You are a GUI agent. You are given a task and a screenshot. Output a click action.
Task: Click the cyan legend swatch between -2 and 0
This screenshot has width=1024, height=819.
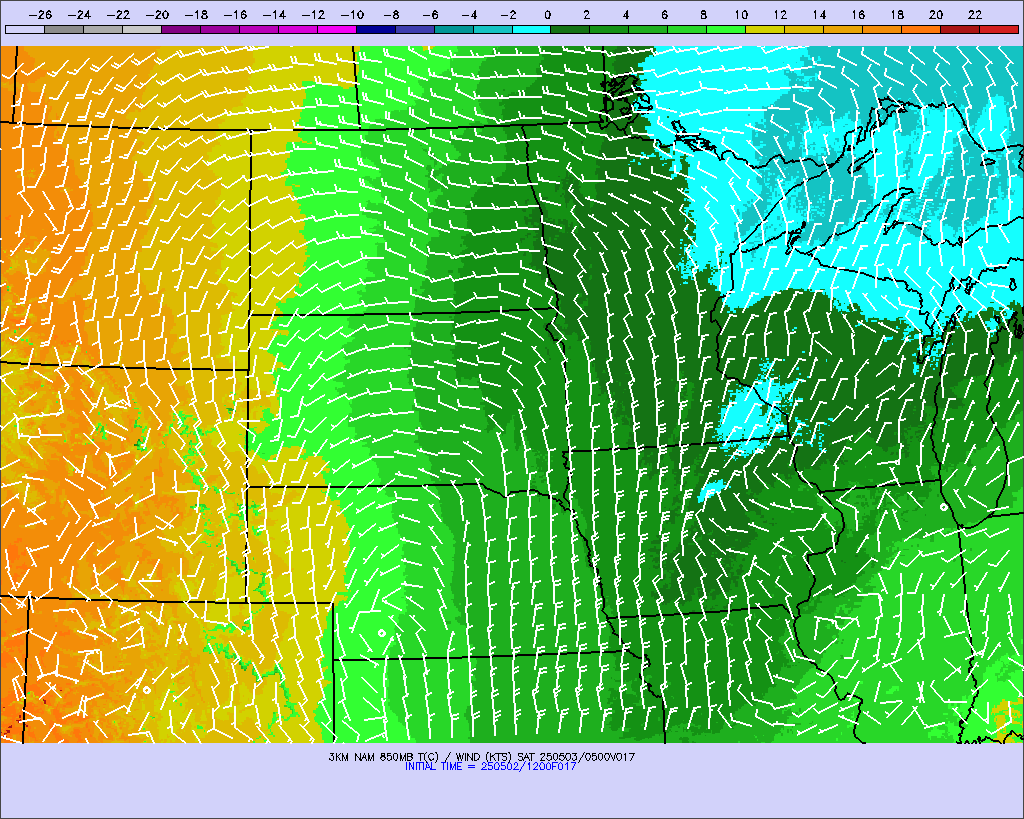point(532,29)
